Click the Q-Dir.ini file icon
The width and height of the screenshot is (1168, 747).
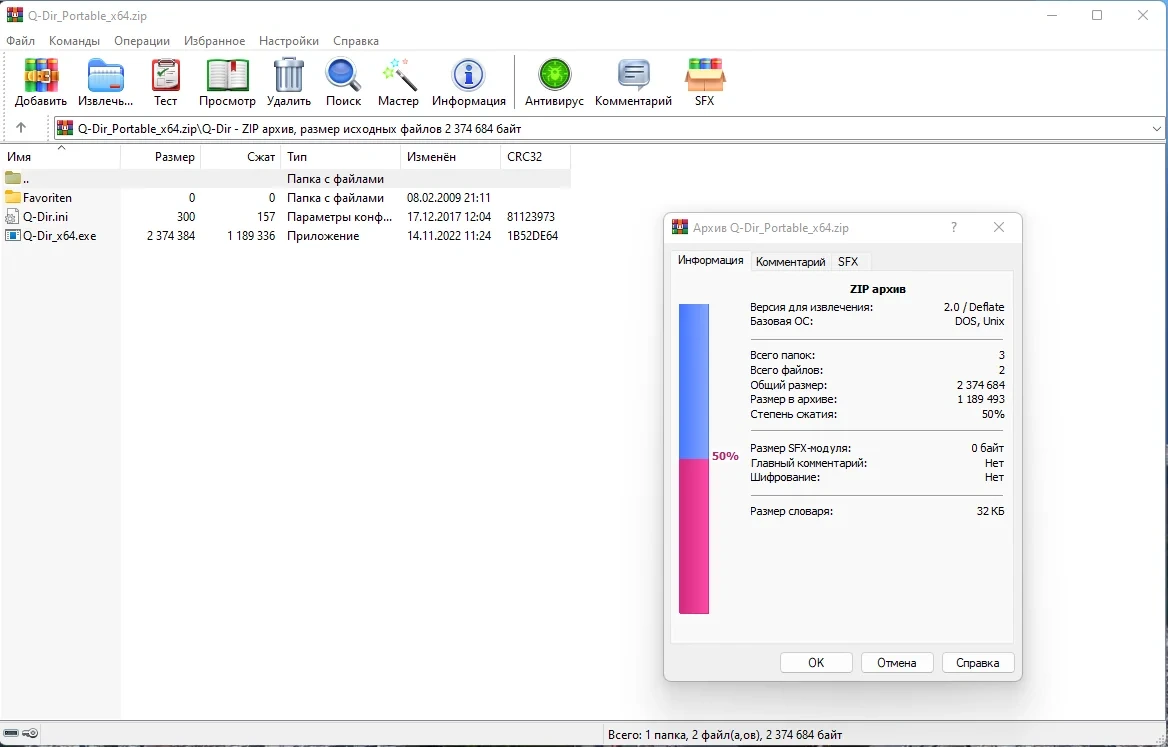pos(12,217)
